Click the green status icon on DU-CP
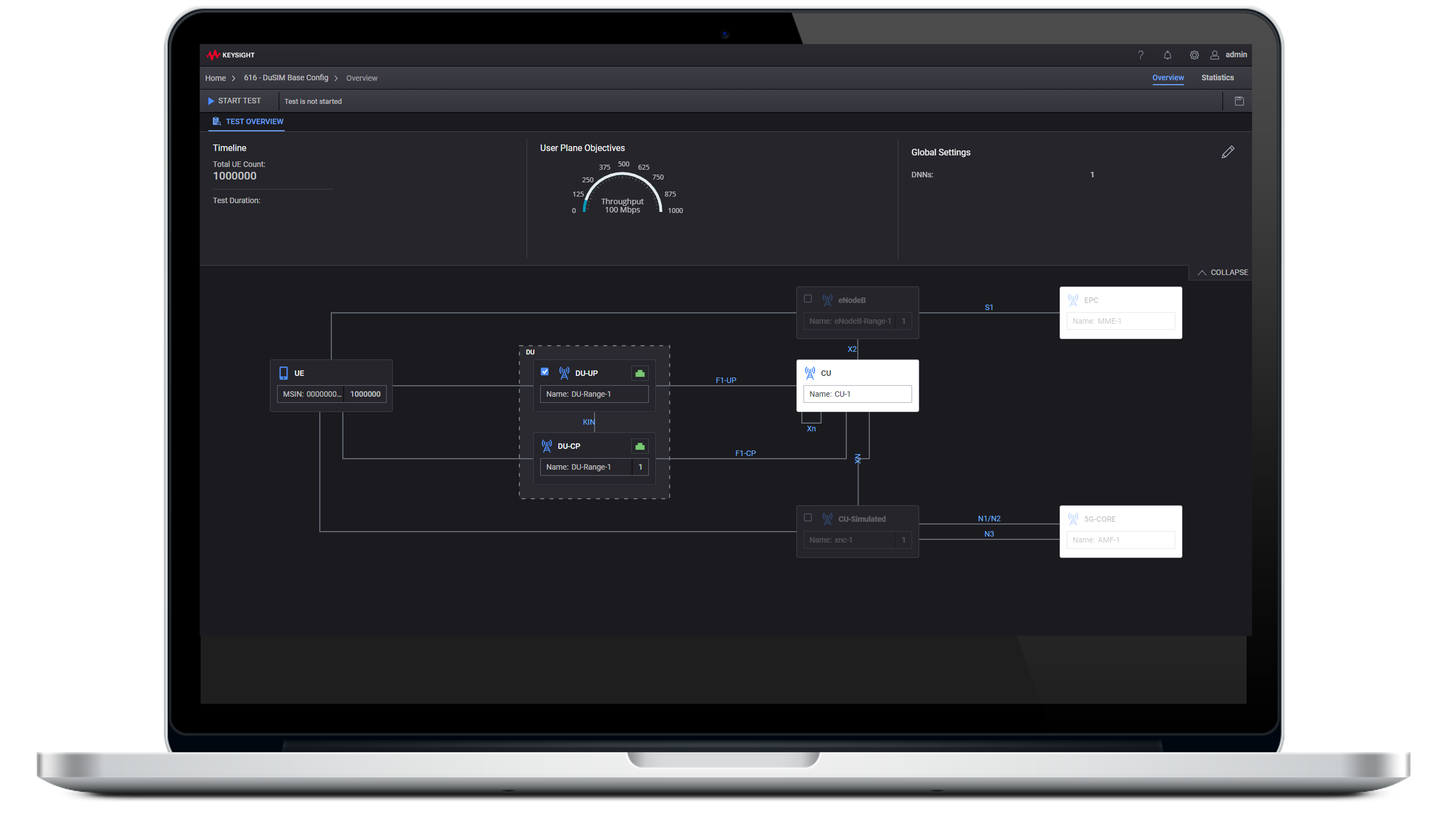 click(x=640, y=446)
